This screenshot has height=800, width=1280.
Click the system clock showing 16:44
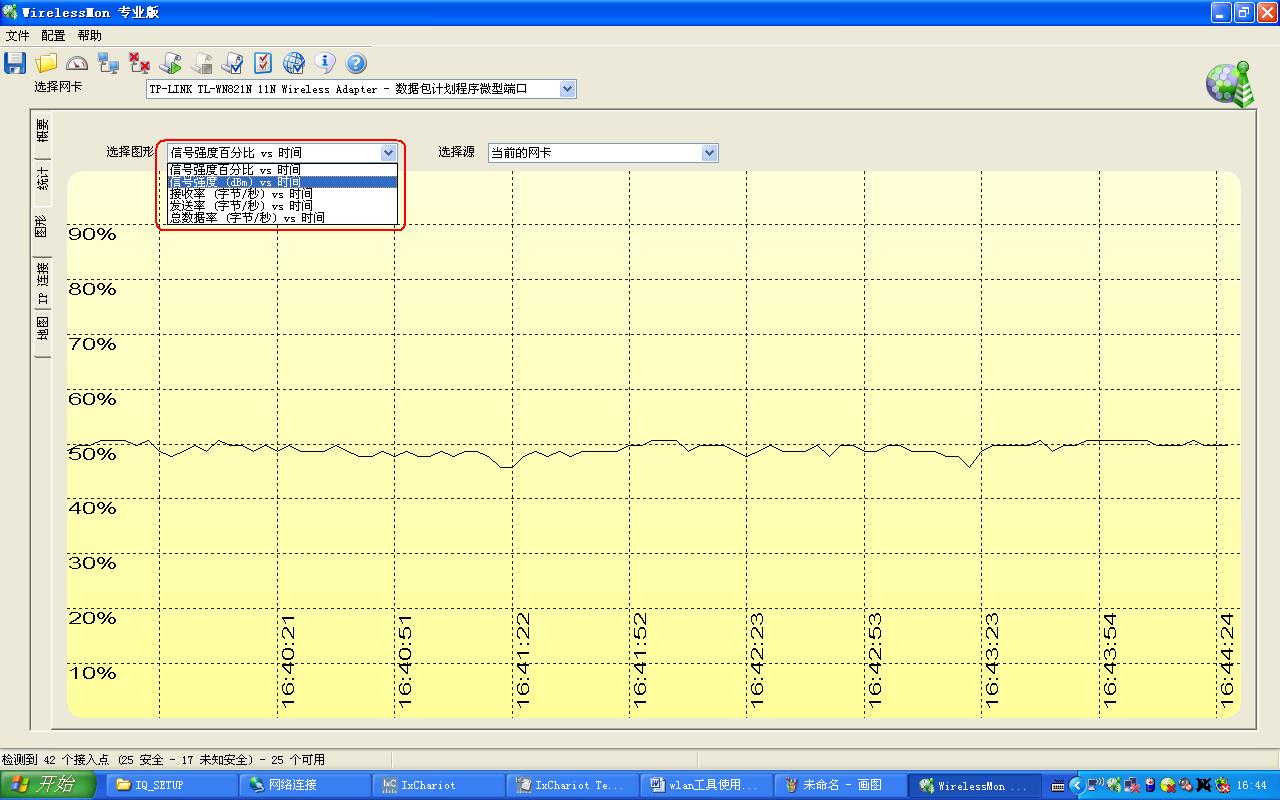tap(1252, 785)
